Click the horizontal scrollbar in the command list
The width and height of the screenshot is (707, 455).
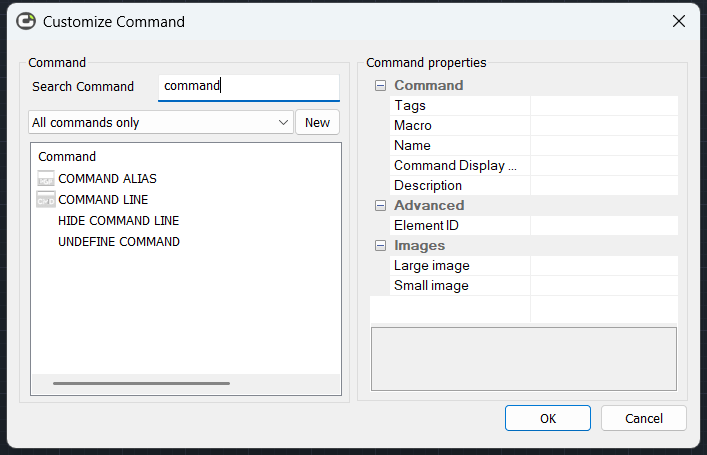[x=142, y=383]
